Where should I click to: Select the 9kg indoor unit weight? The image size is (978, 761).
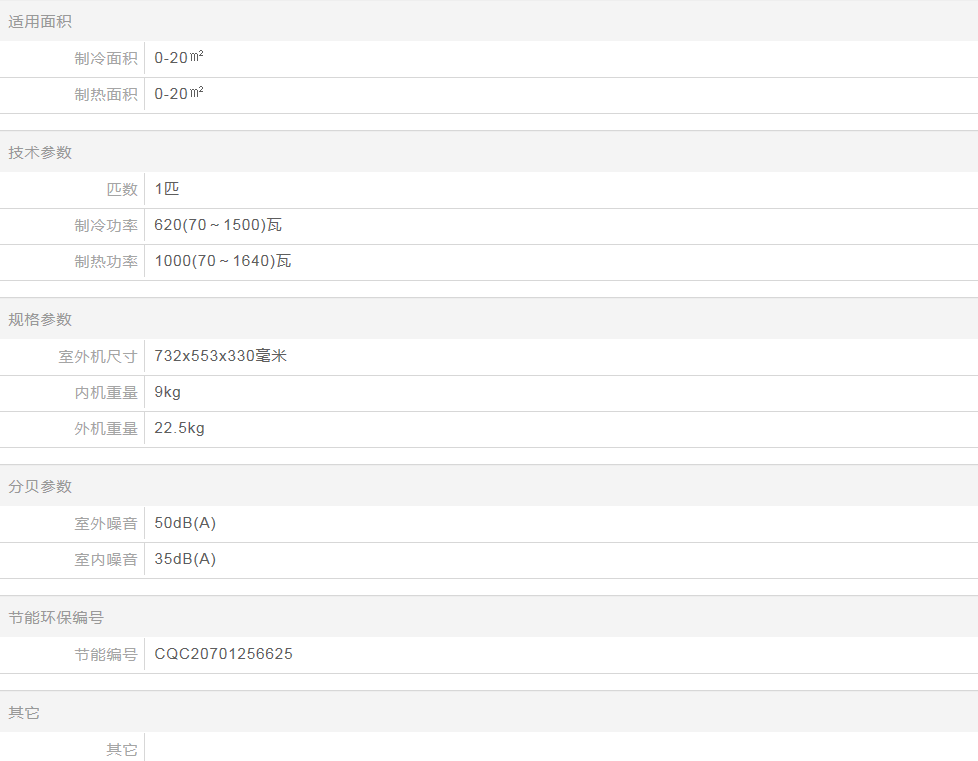tap(167, 392)
